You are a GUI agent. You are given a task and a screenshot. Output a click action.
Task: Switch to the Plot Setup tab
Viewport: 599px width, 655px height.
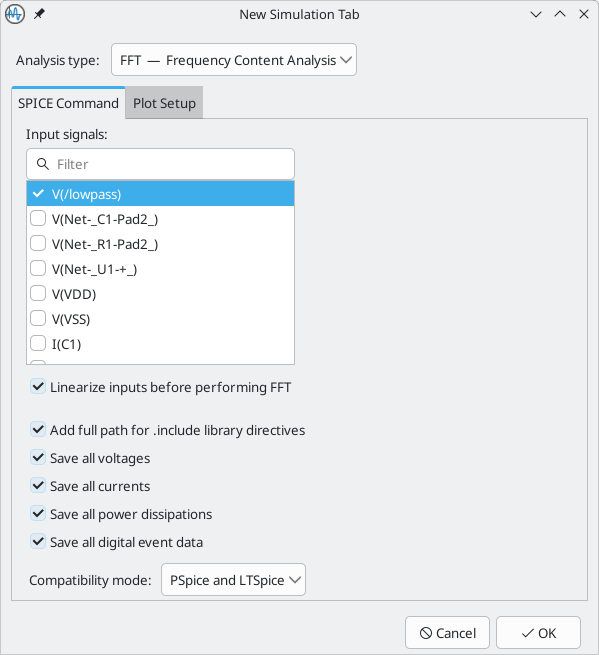pos(164,103)
